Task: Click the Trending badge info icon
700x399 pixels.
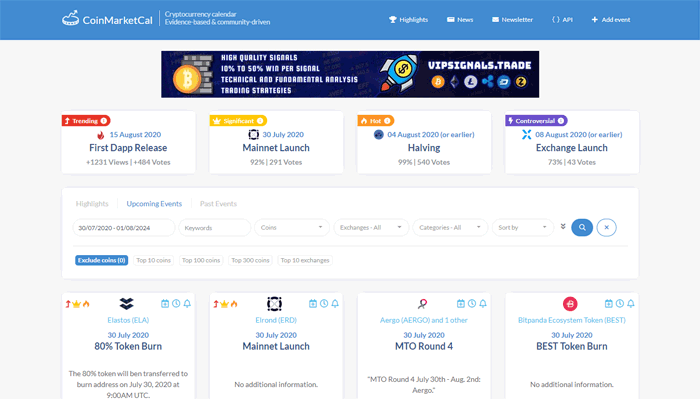Action: (104, 121)
